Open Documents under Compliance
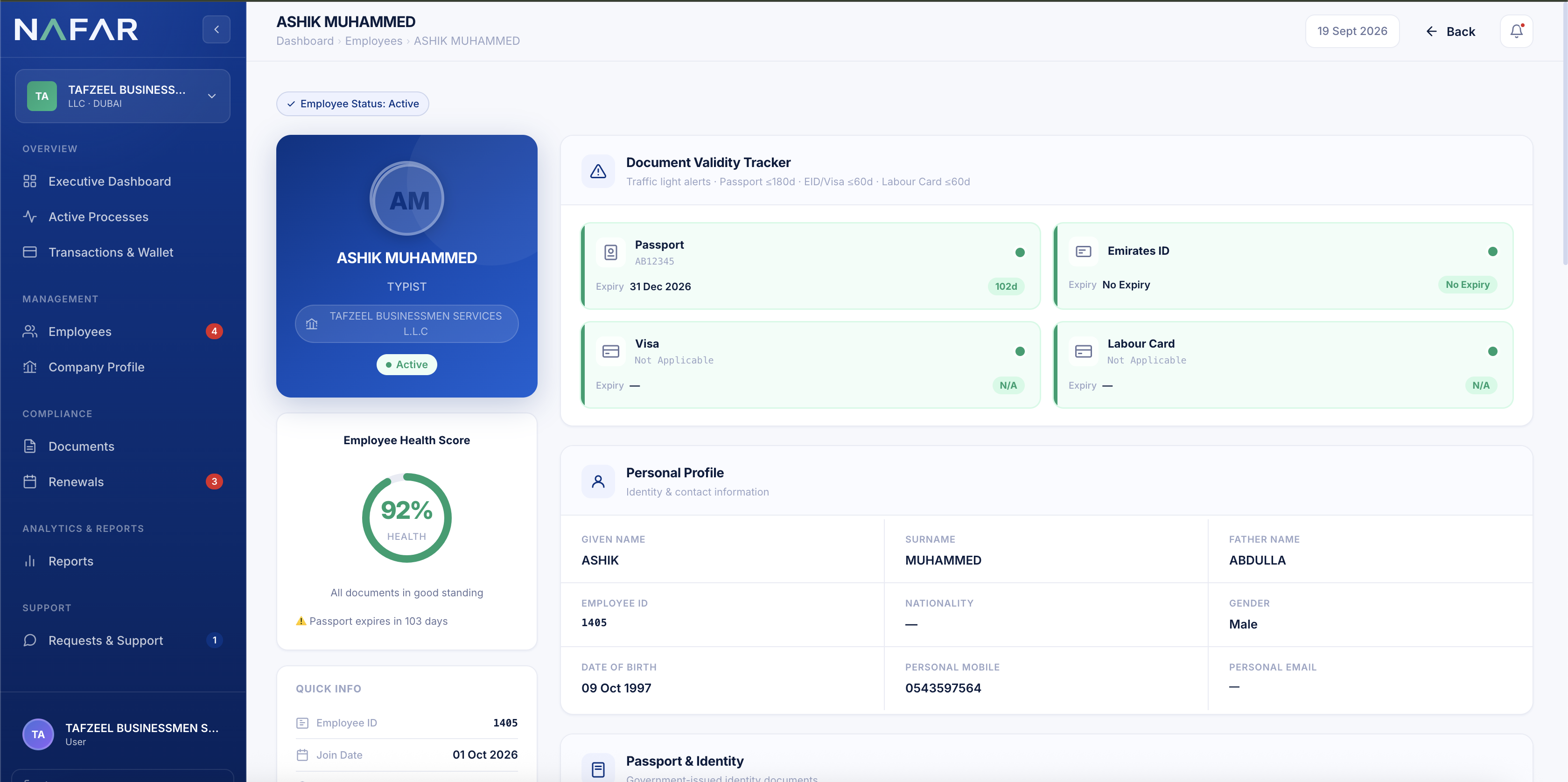 122,446
